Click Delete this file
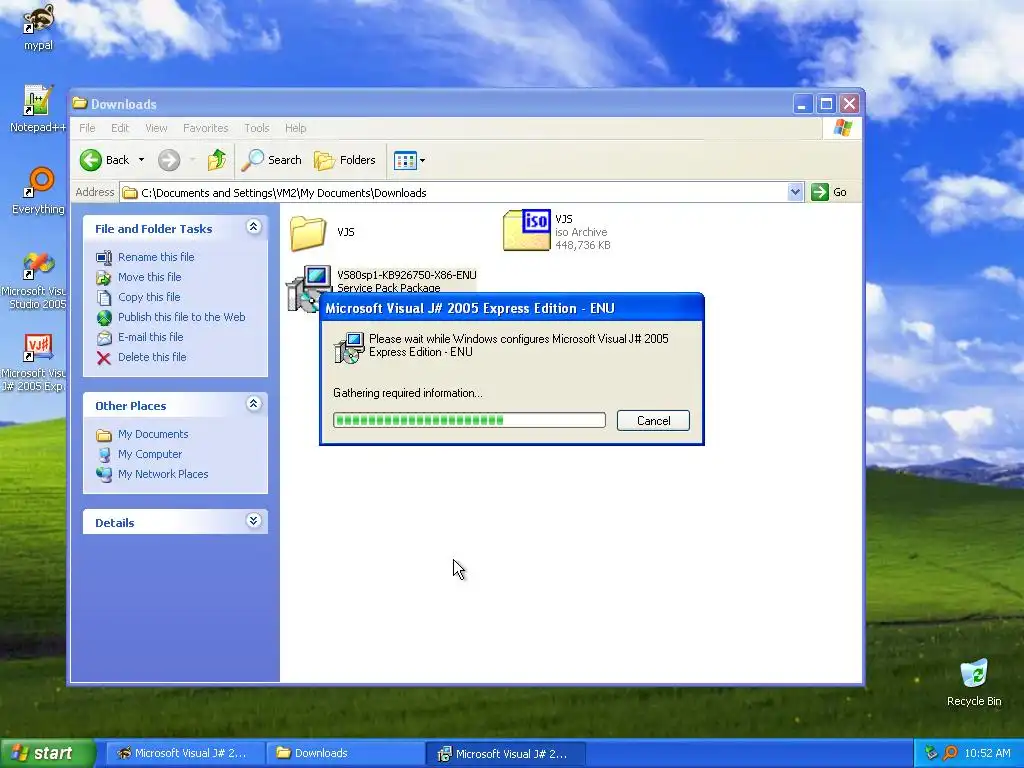Image resolution: width=1024 pixels, height=768 pixels. [152, 357]
